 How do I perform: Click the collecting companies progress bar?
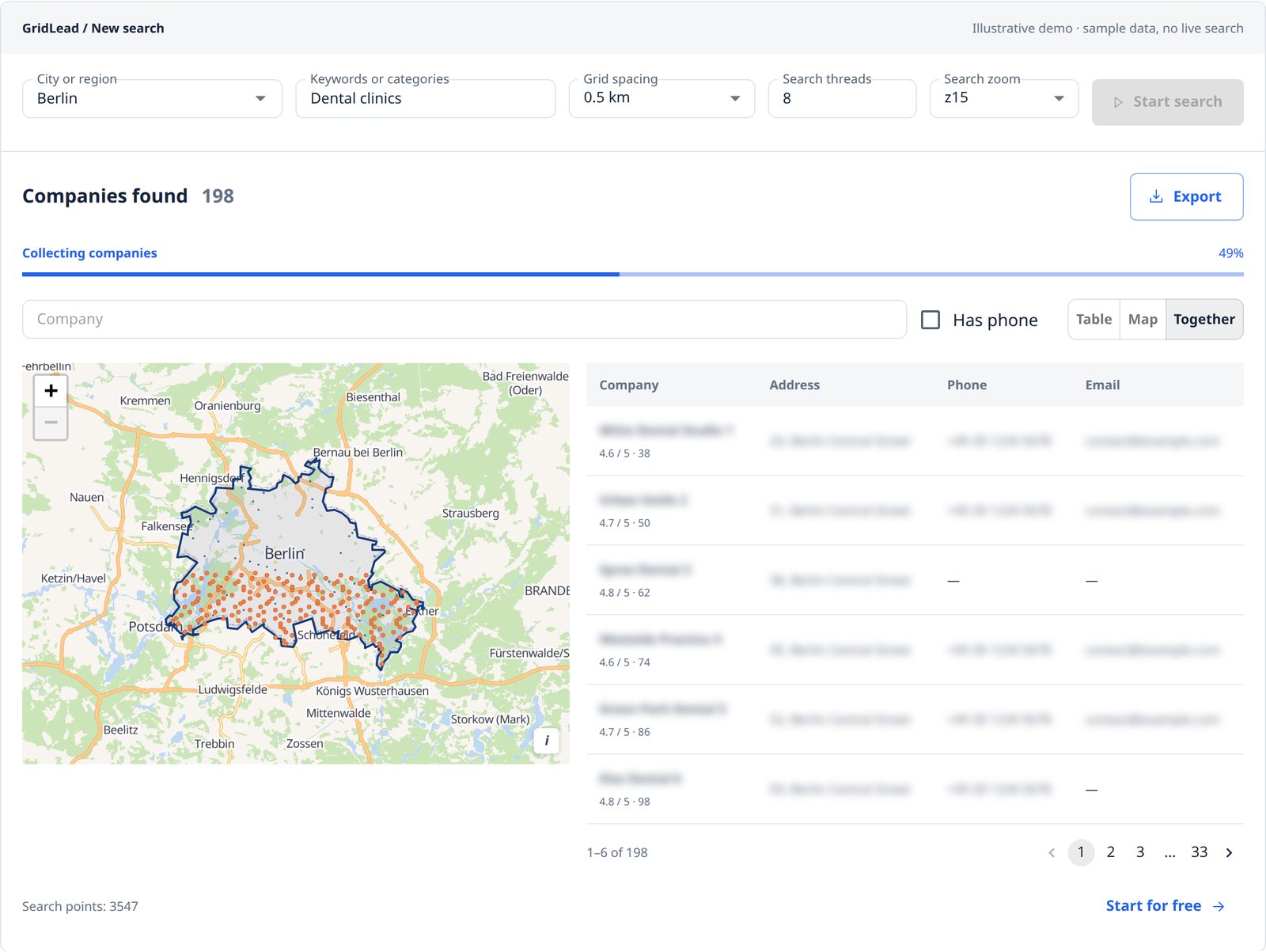[633, 275]
